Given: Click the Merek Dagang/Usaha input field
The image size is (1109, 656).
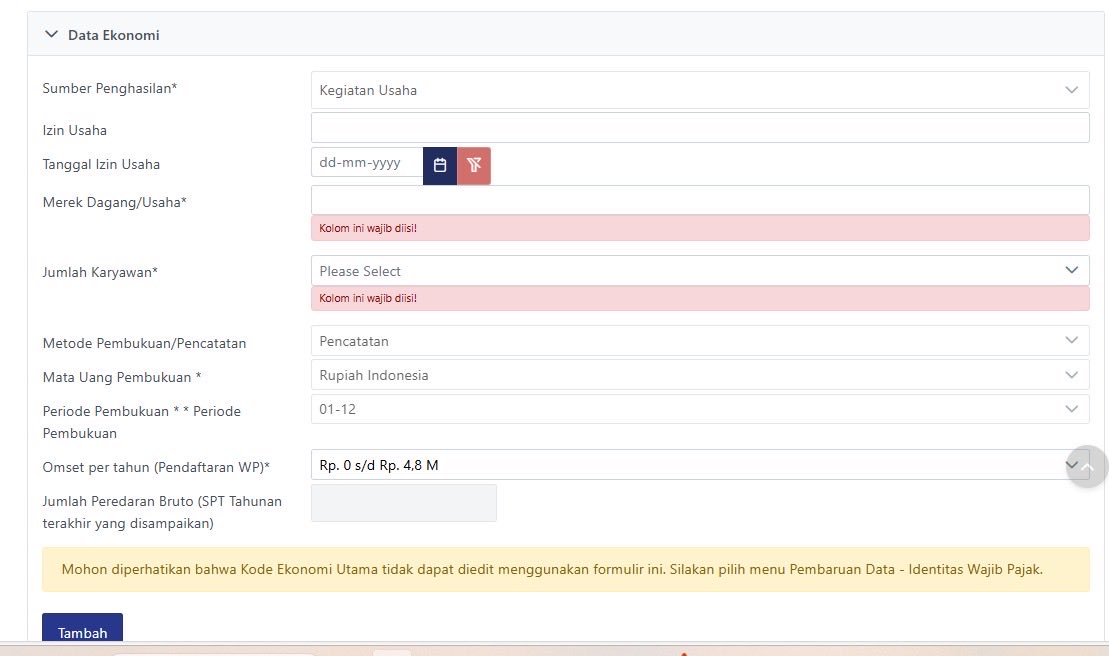Looking at the screenshot, I should point(699,200).
